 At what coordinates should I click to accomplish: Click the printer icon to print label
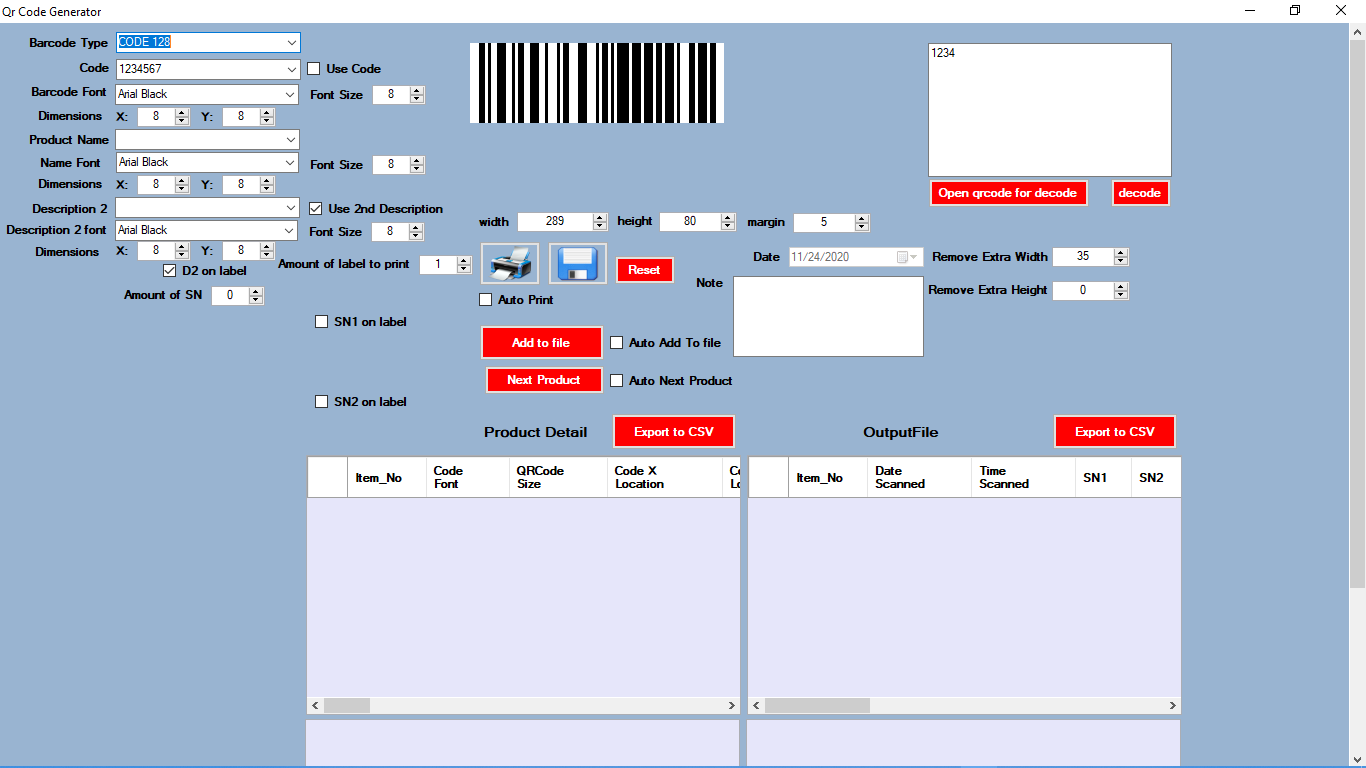click(510, 263)
